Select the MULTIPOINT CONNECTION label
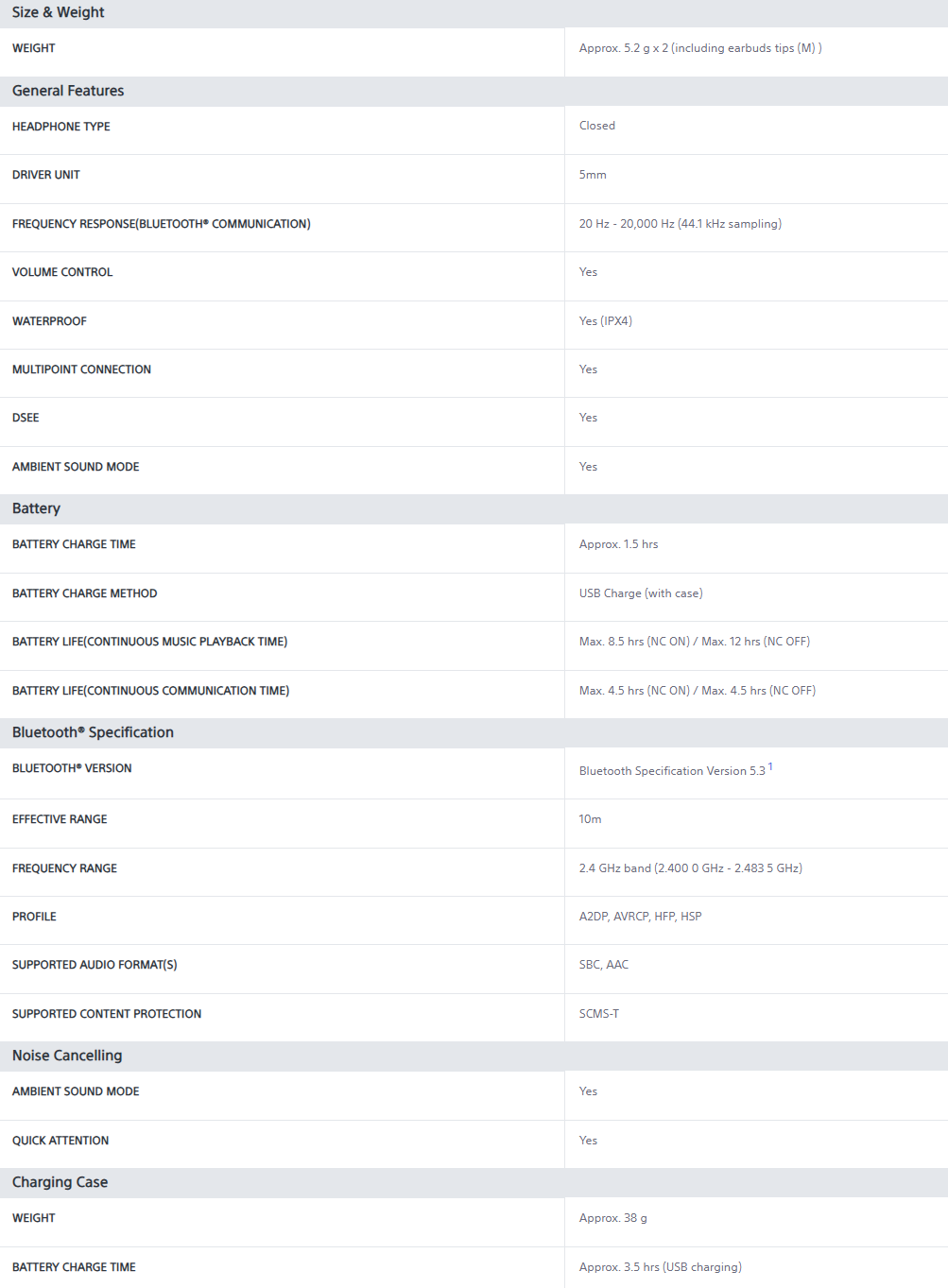This screenshot has height=1288, width=948. tap(81, 369)
